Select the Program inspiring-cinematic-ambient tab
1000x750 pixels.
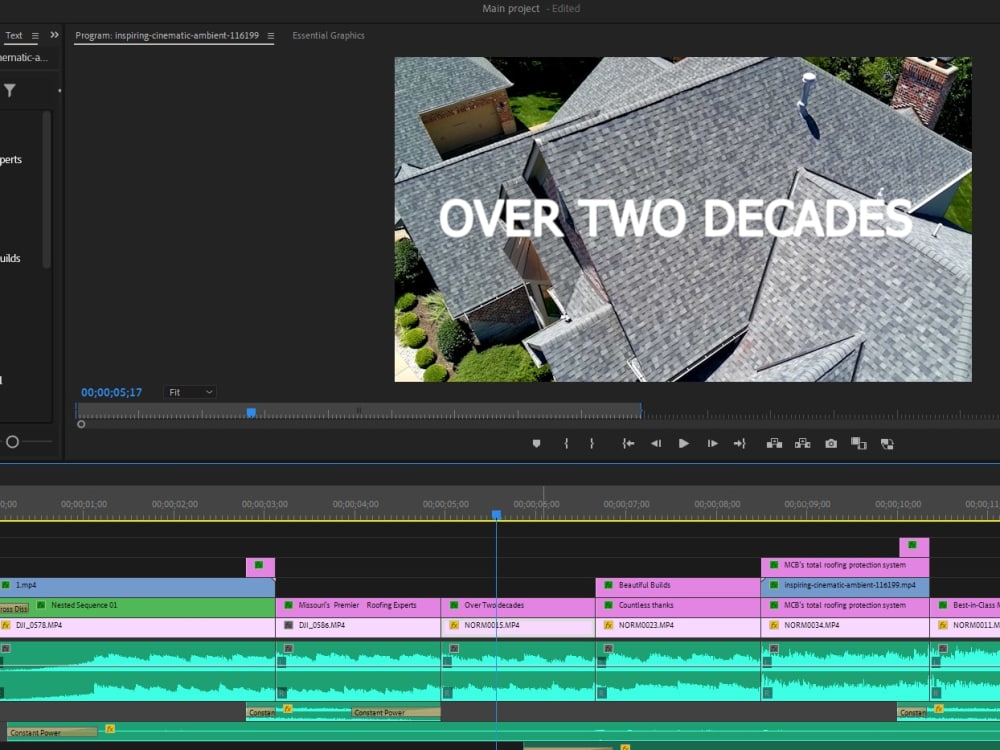click(167, 36)
